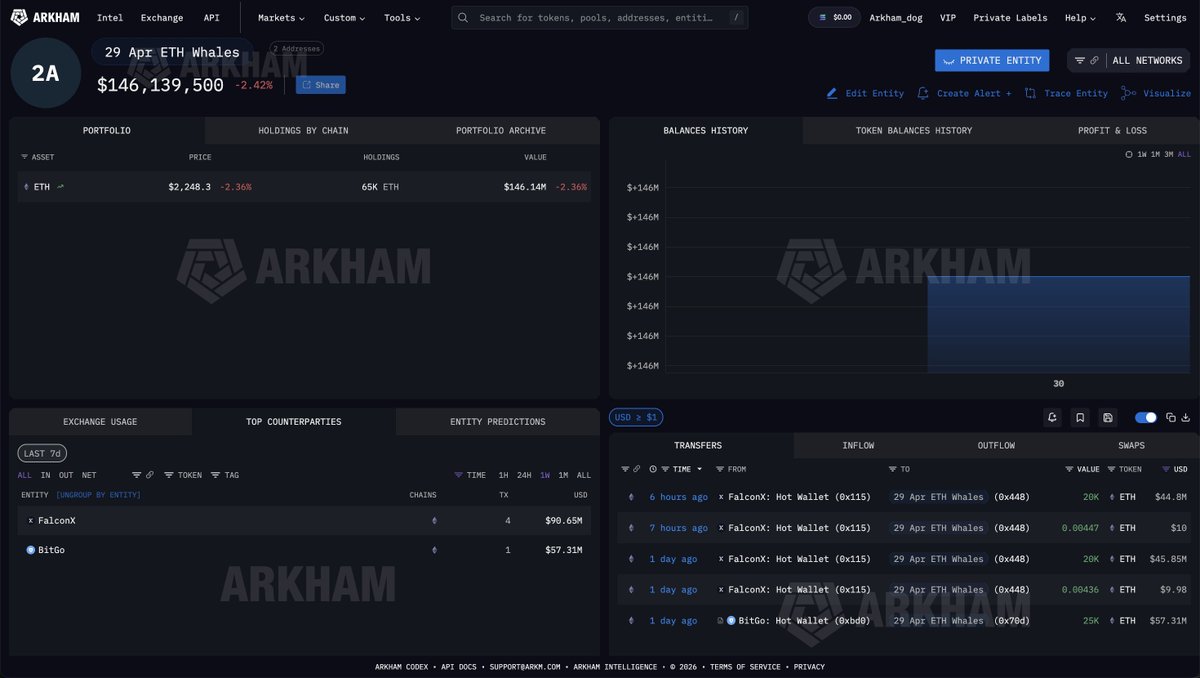Open the language translation icon
1200x678 pixels.
[1121, 18]
